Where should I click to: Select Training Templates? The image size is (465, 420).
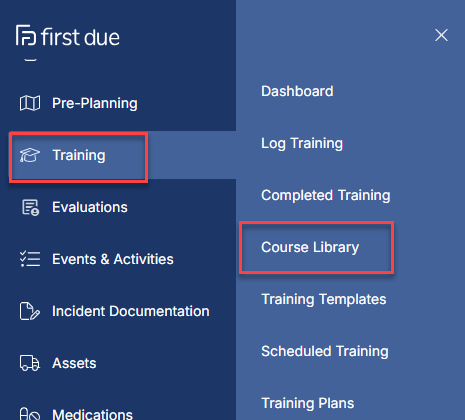point(323,299)
